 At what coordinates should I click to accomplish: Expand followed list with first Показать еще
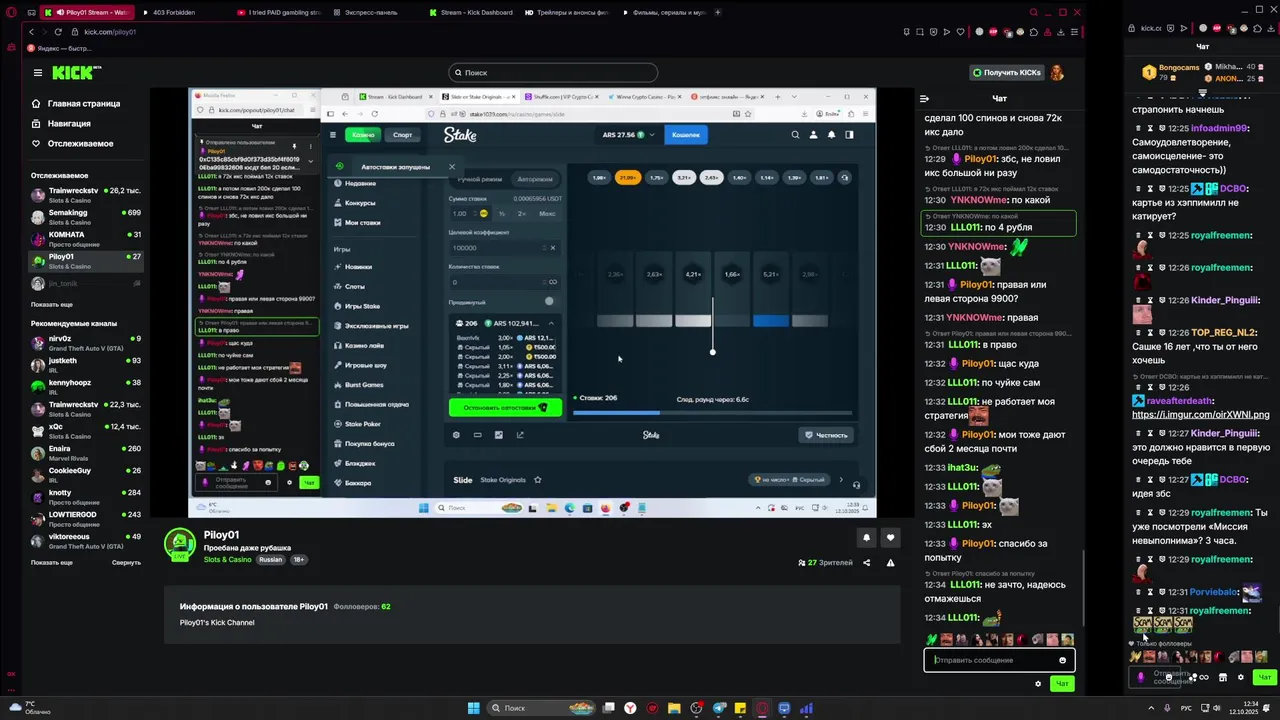[x=52, y=304]
